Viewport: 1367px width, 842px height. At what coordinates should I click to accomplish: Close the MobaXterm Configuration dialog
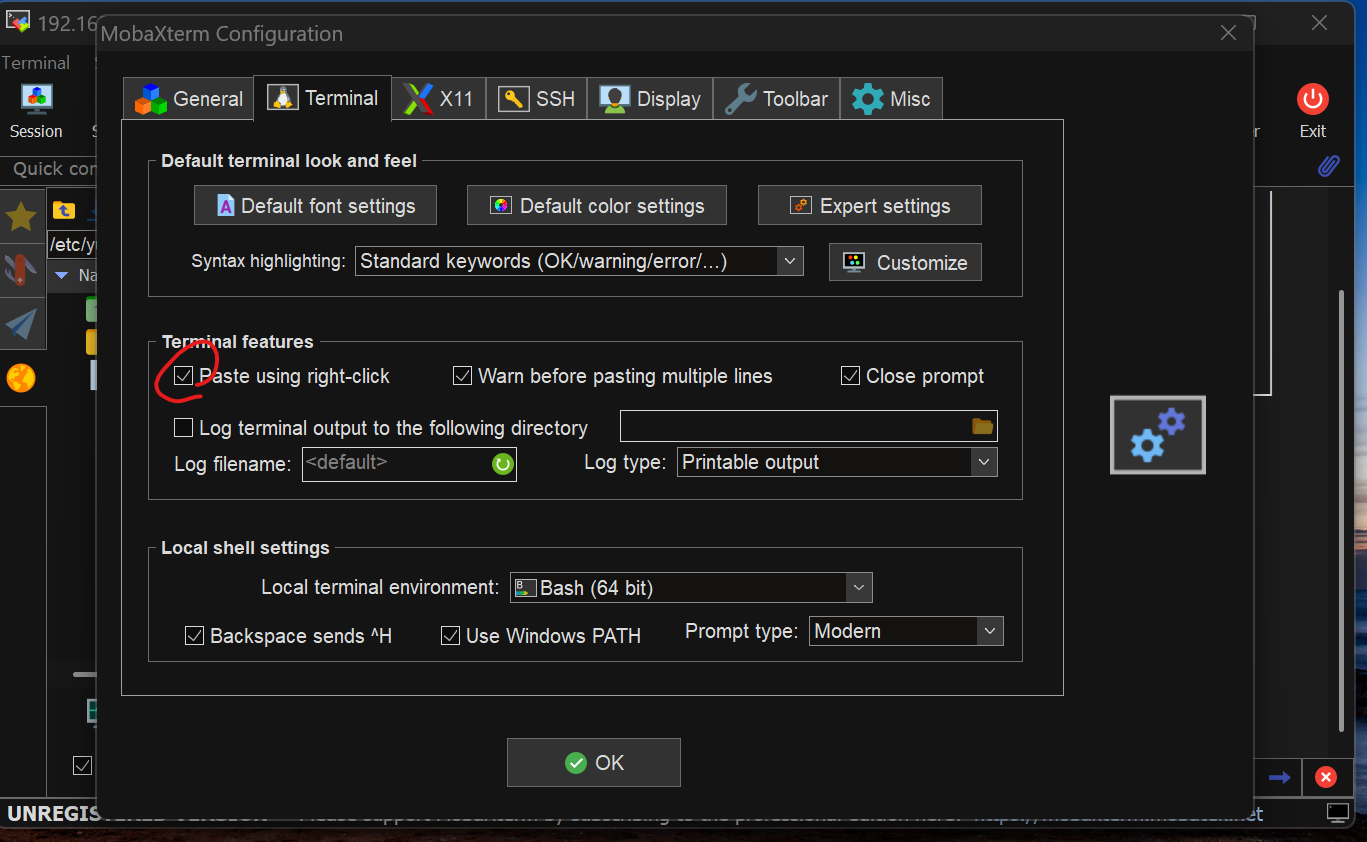1229,33
